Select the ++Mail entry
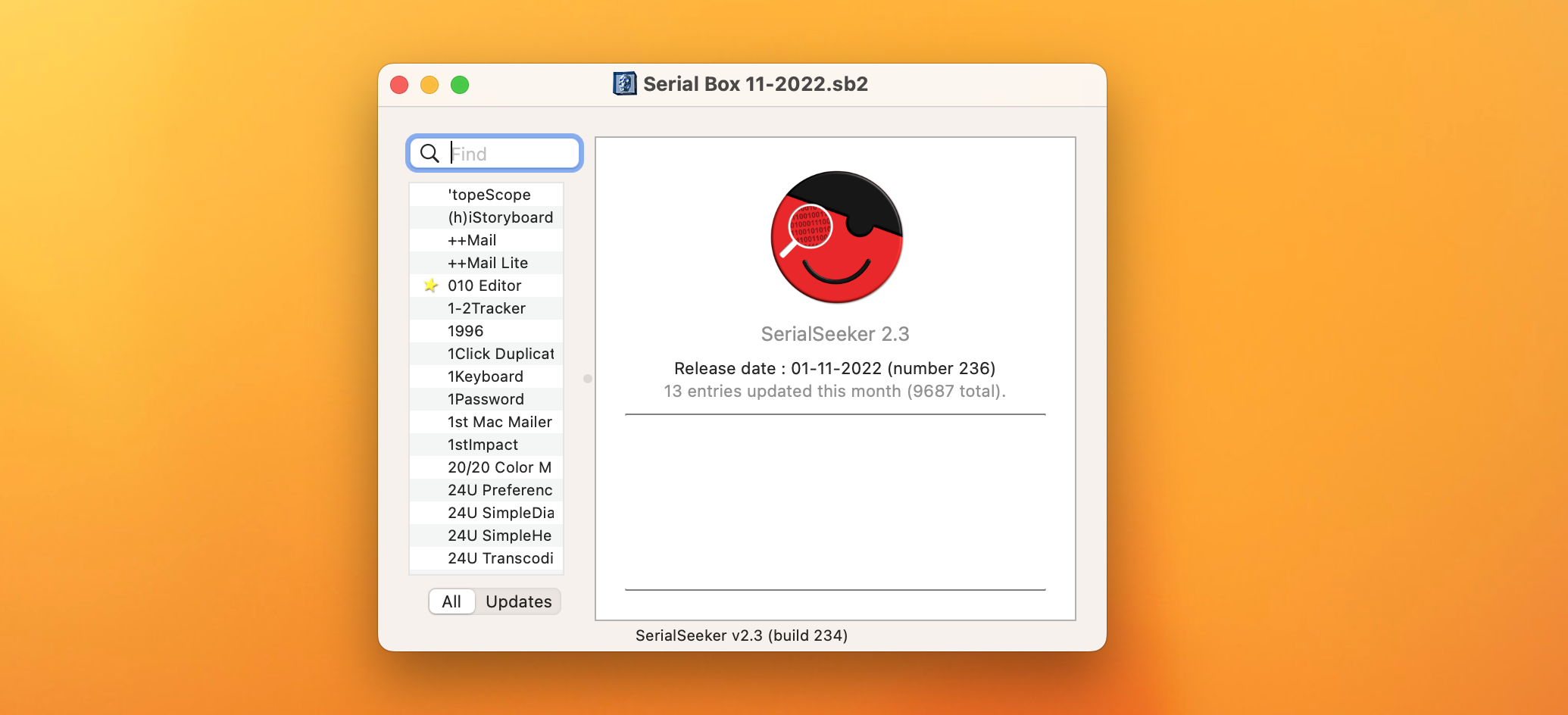Screen dimensions: 1568x715 point(486,240)
